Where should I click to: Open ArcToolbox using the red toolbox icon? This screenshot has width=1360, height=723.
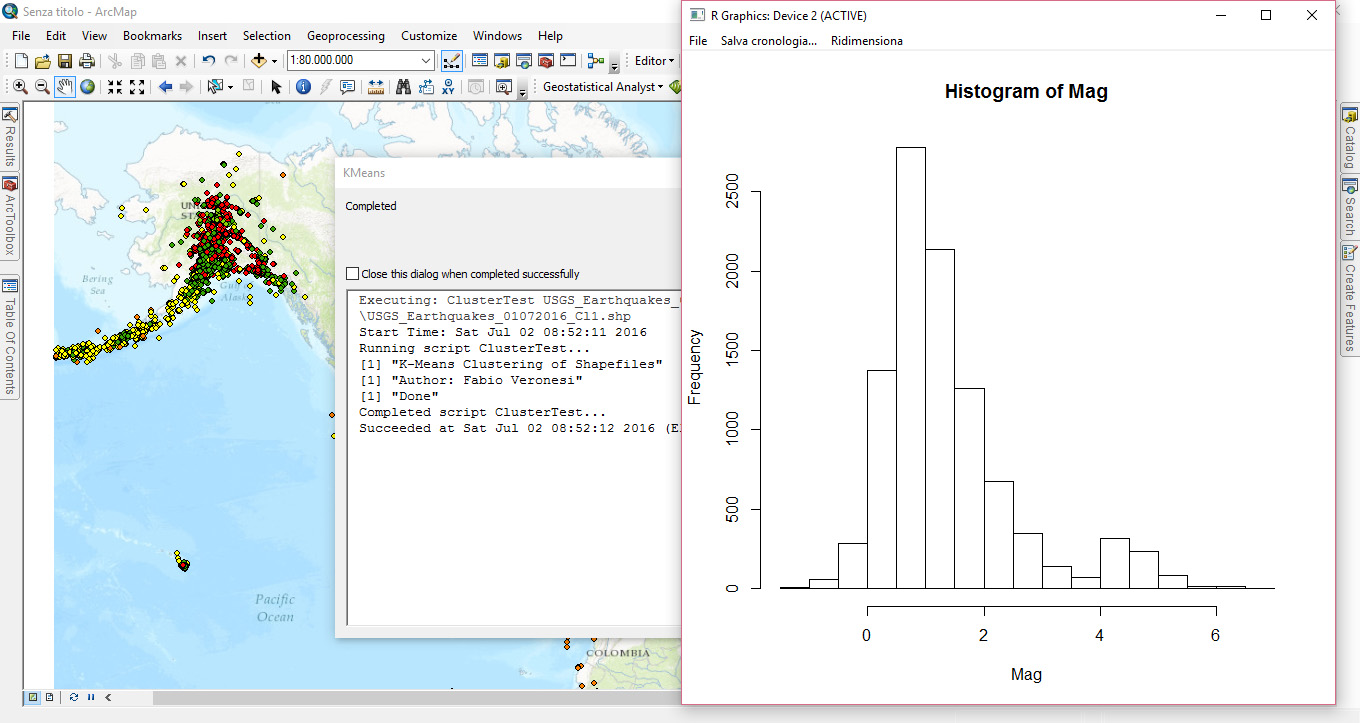(x=545, y=60)
